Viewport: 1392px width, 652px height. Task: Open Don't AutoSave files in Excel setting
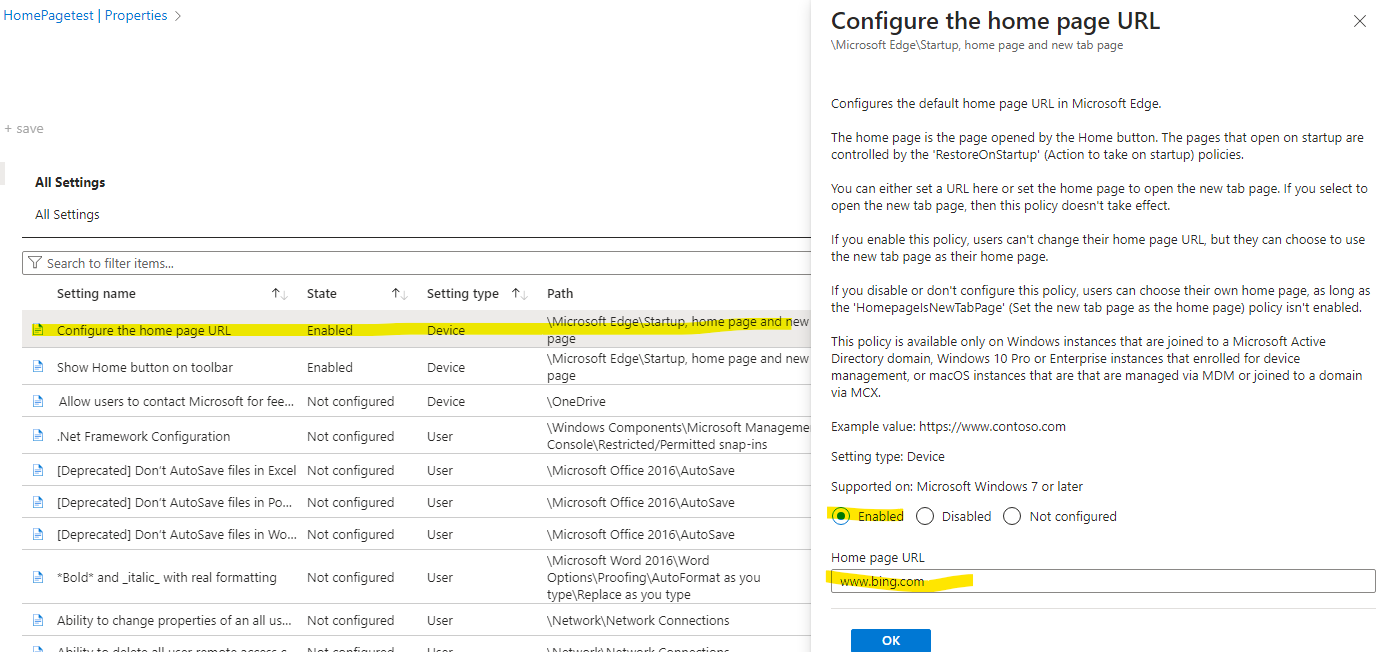click(x=177, y=470)
